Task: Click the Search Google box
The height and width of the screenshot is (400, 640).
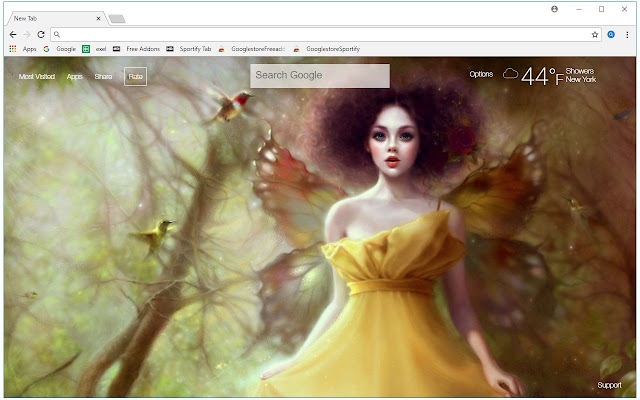Action: click(320, 76)
